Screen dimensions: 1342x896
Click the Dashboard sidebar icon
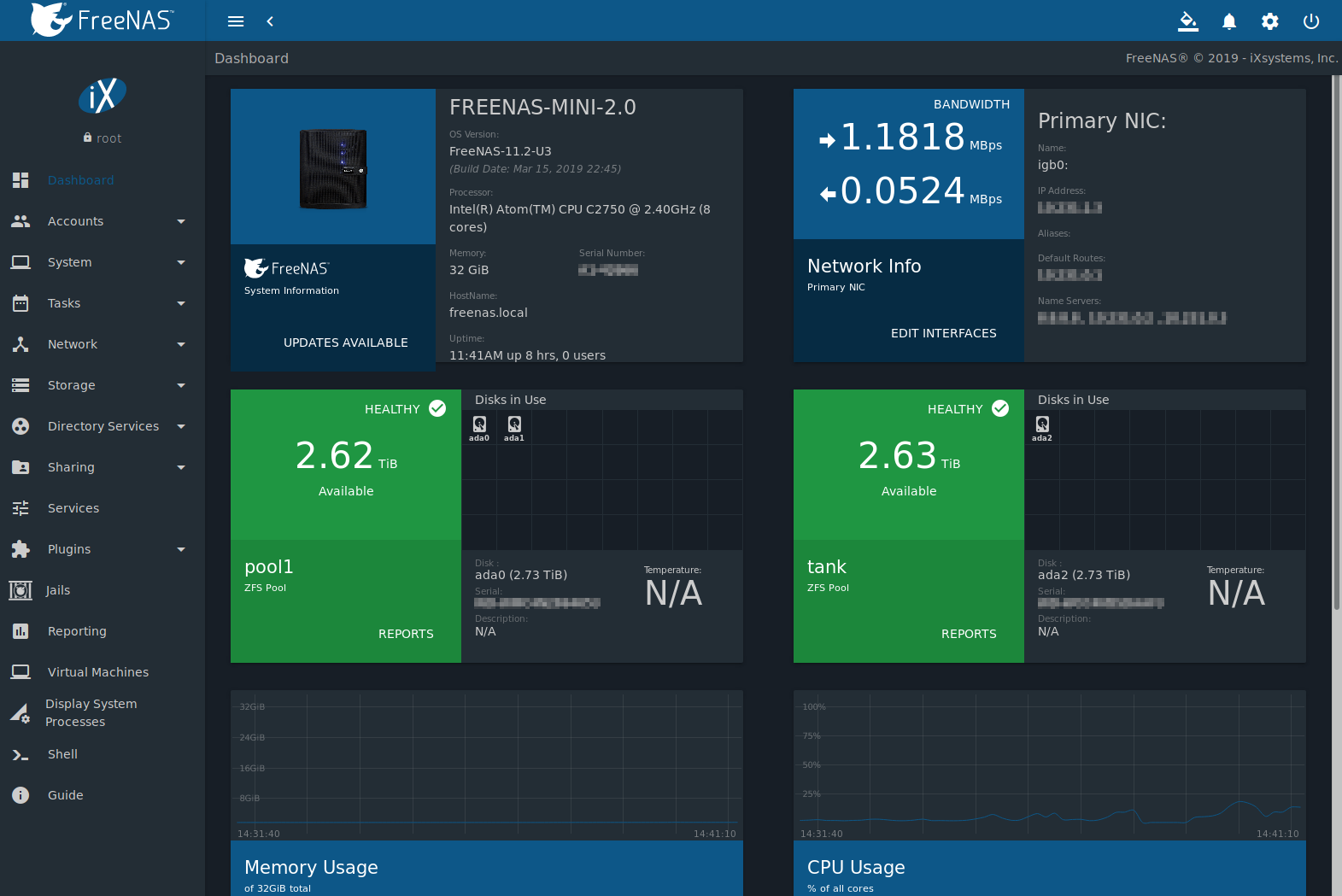(21, 180)
